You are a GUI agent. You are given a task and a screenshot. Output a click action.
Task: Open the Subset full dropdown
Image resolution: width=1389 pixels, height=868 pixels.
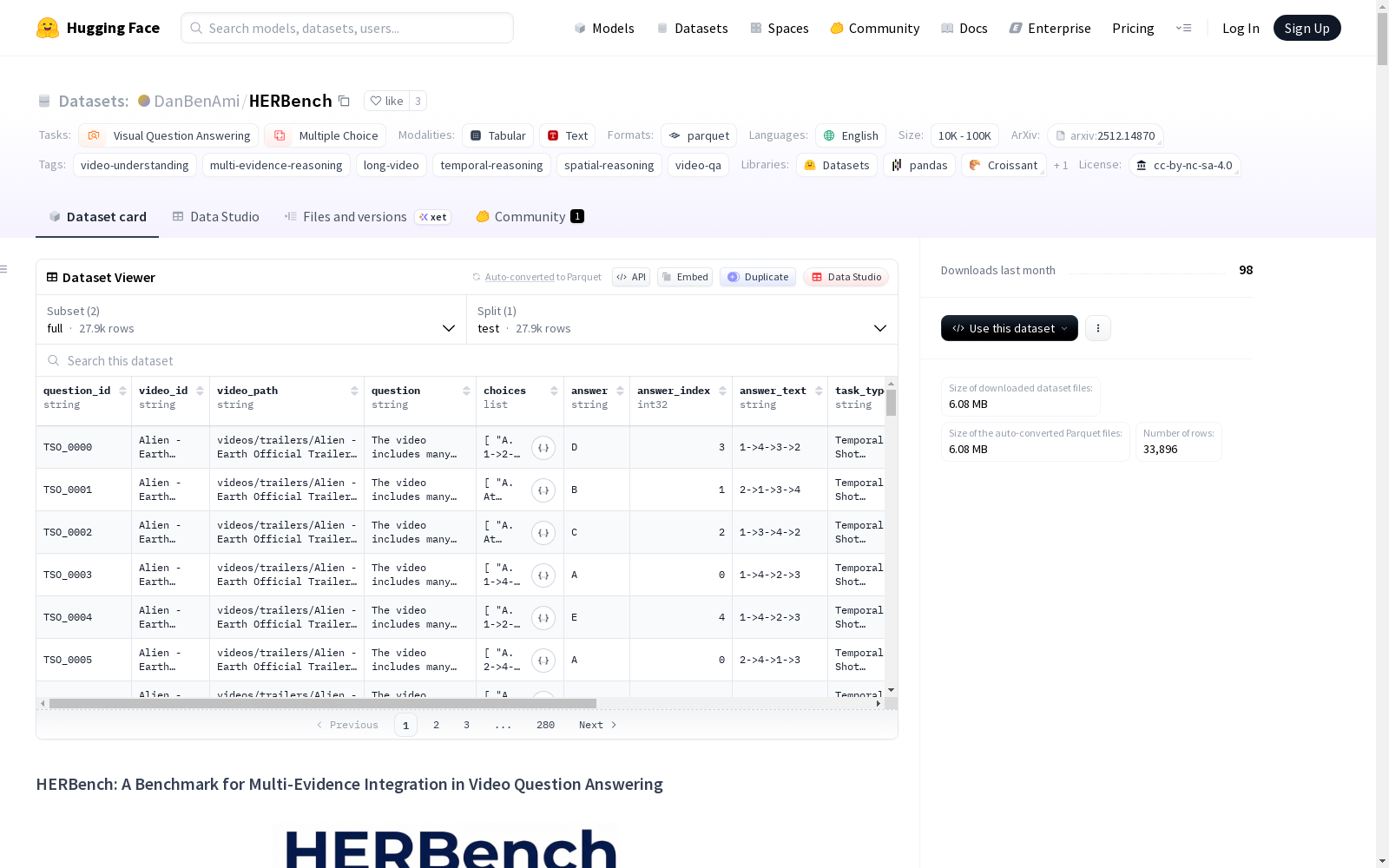click(252, 319)
